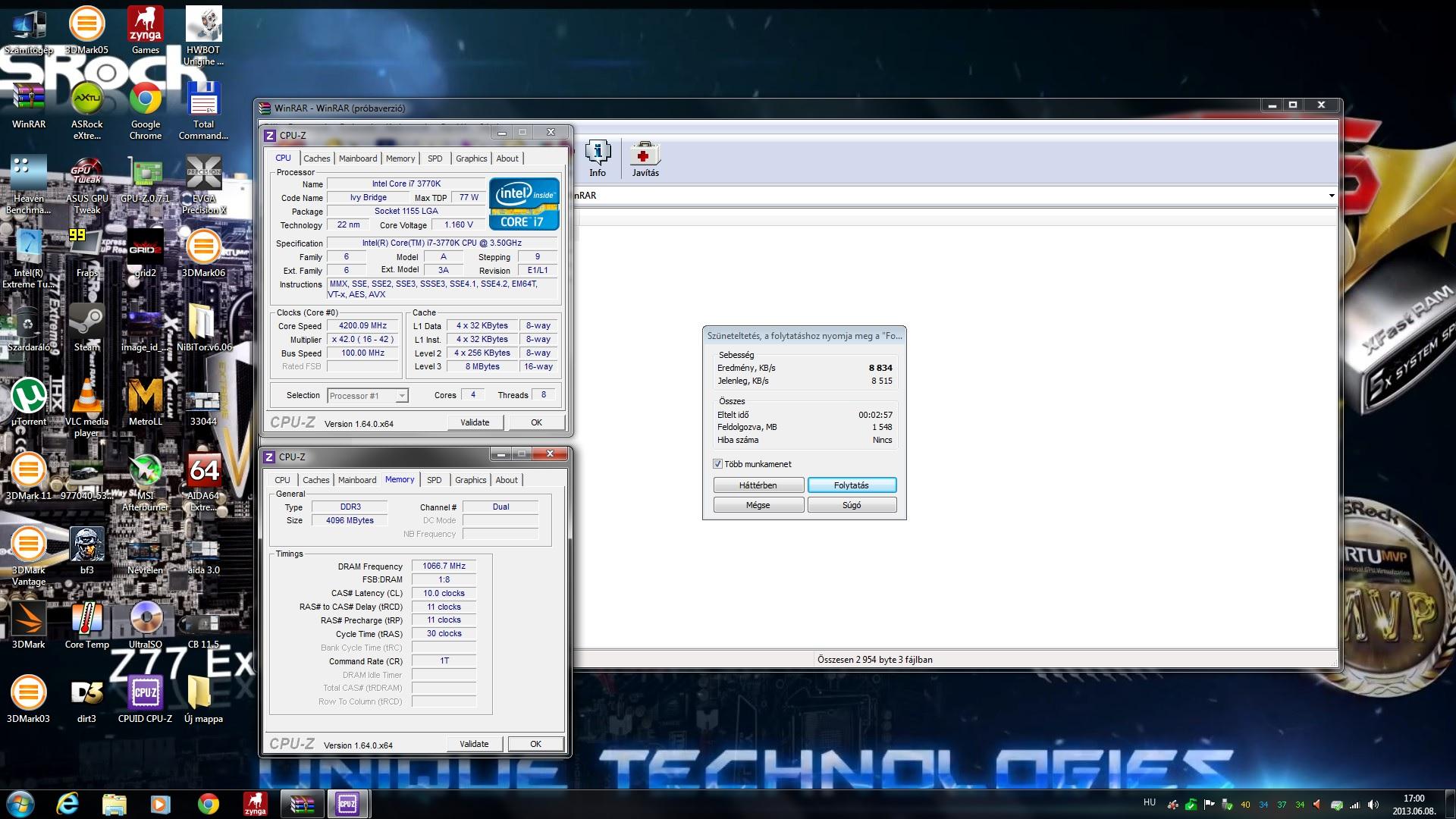The height and width of the screenshot is (819, 1456).
Task: Open Mainboard tab in top CPU-Z window
Action: click(358, 158)
